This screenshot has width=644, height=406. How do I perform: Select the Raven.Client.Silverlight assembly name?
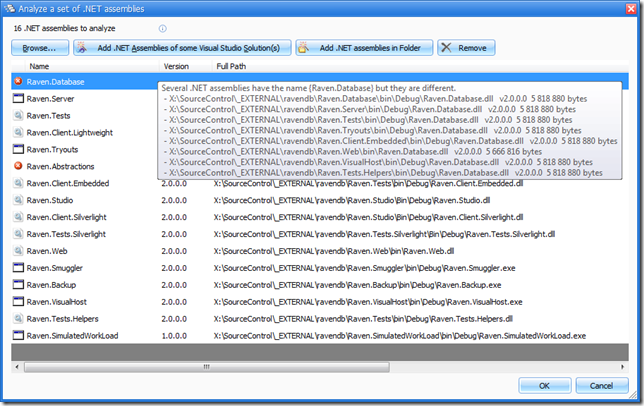pyautogui.click(x=67, y=217)
